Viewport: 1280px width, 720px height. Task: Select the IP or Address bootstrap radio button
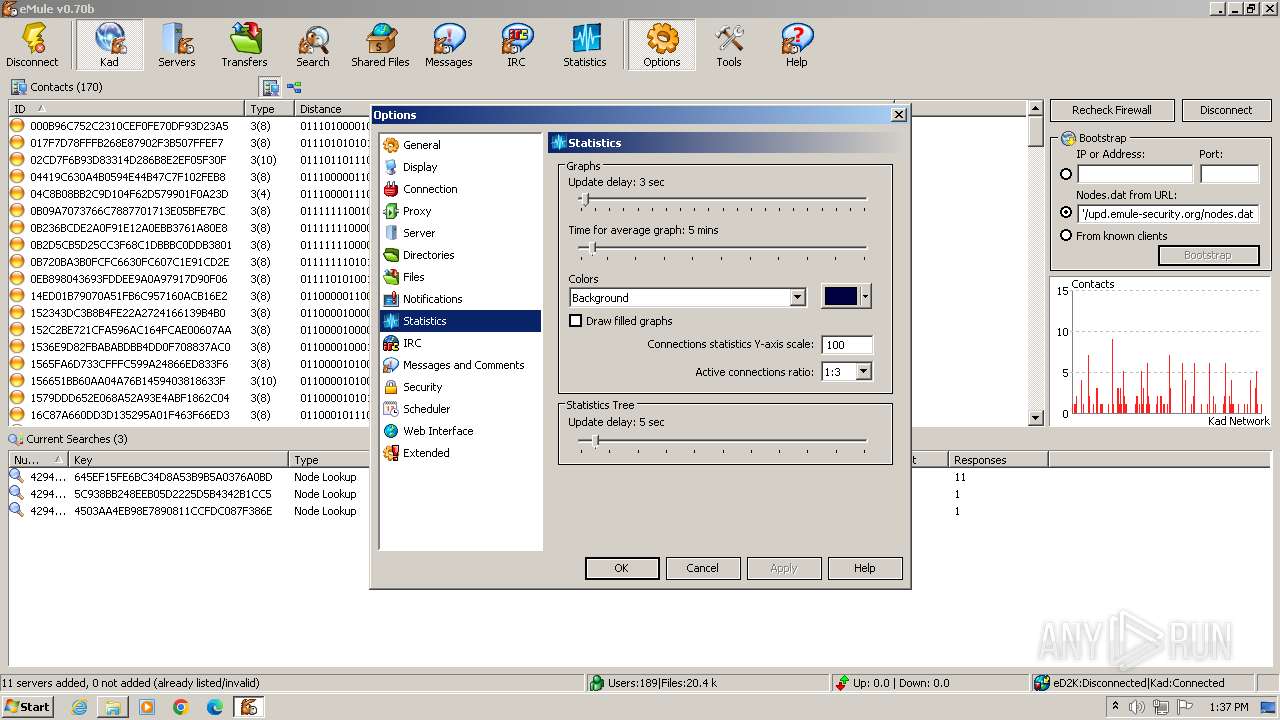pyautogui.click(x=1066, y=174)
